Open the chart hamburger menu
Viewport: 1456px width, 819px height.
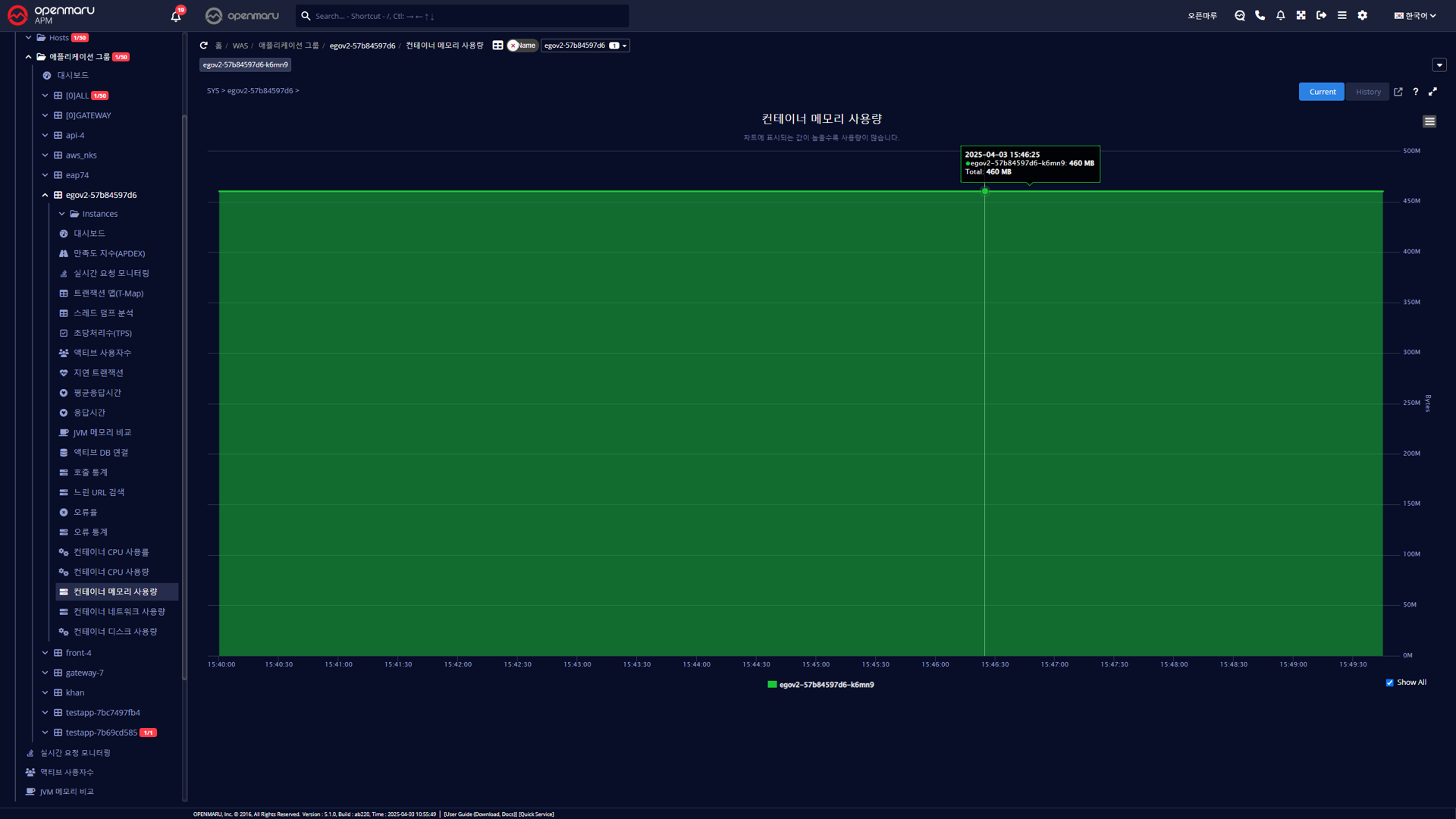[1429, 121]
